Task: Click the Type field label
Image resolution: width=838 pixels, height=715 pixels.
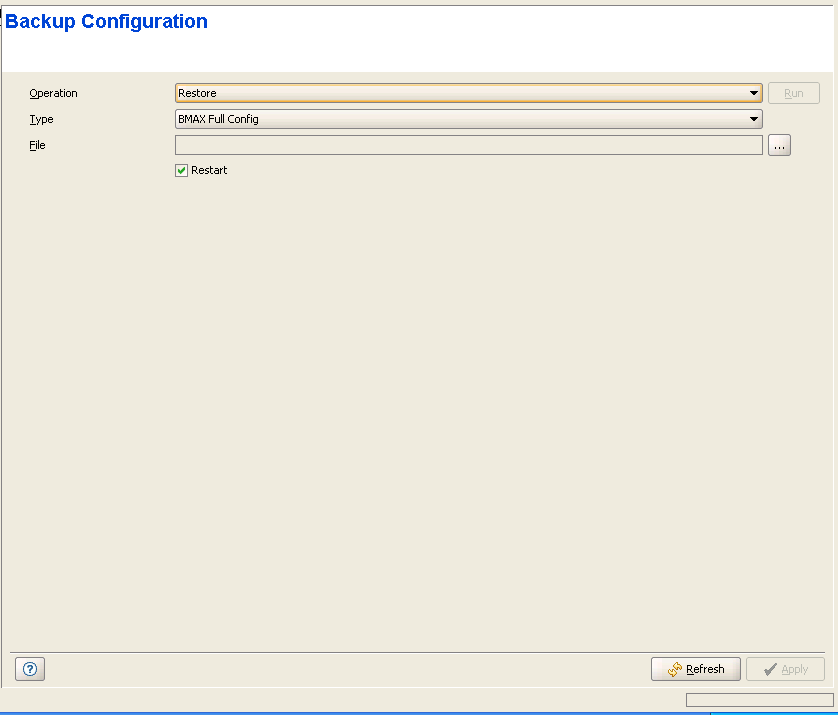Action: [41, 119]
